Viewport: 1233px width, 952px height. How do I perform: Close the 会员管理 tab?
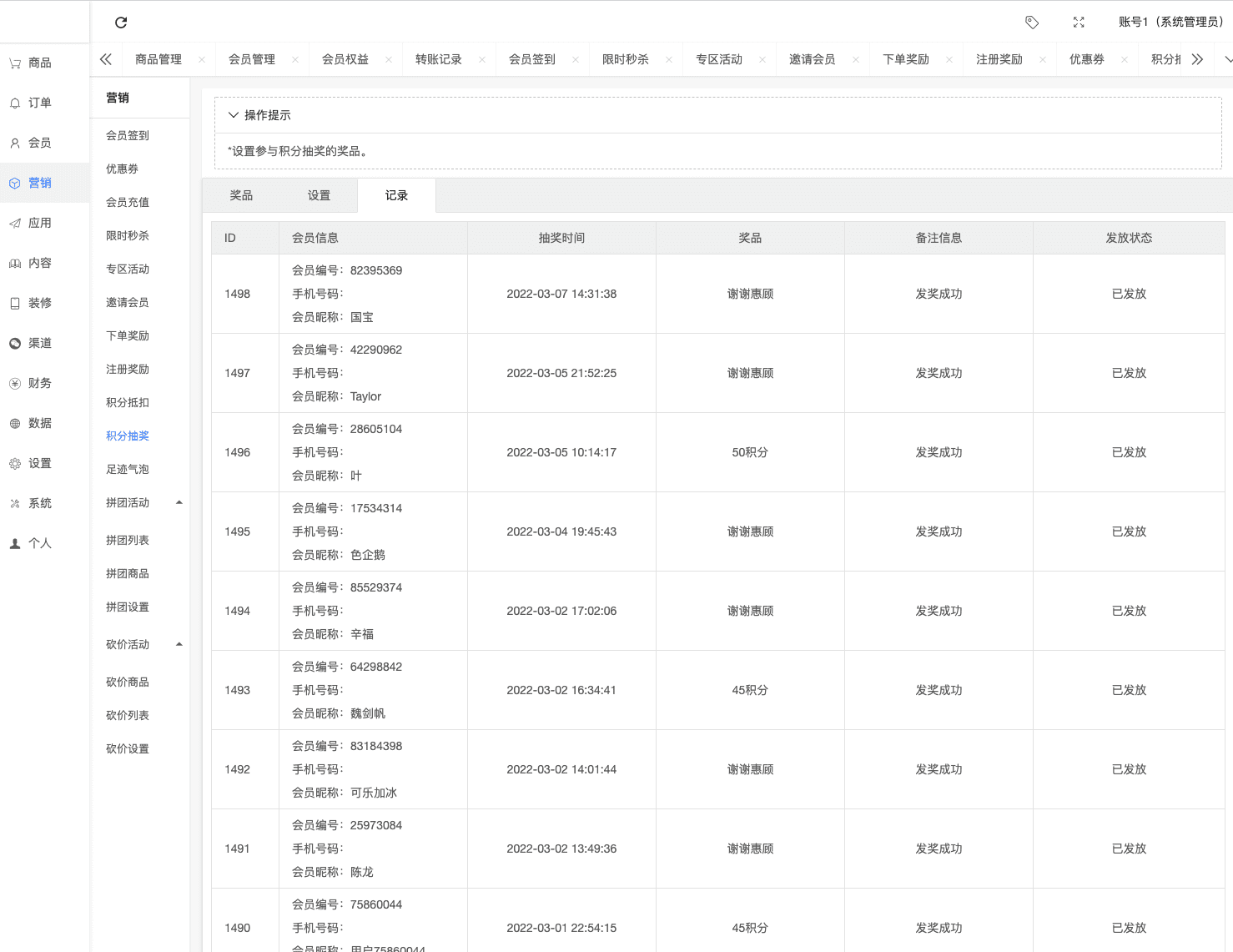[295, 60]
